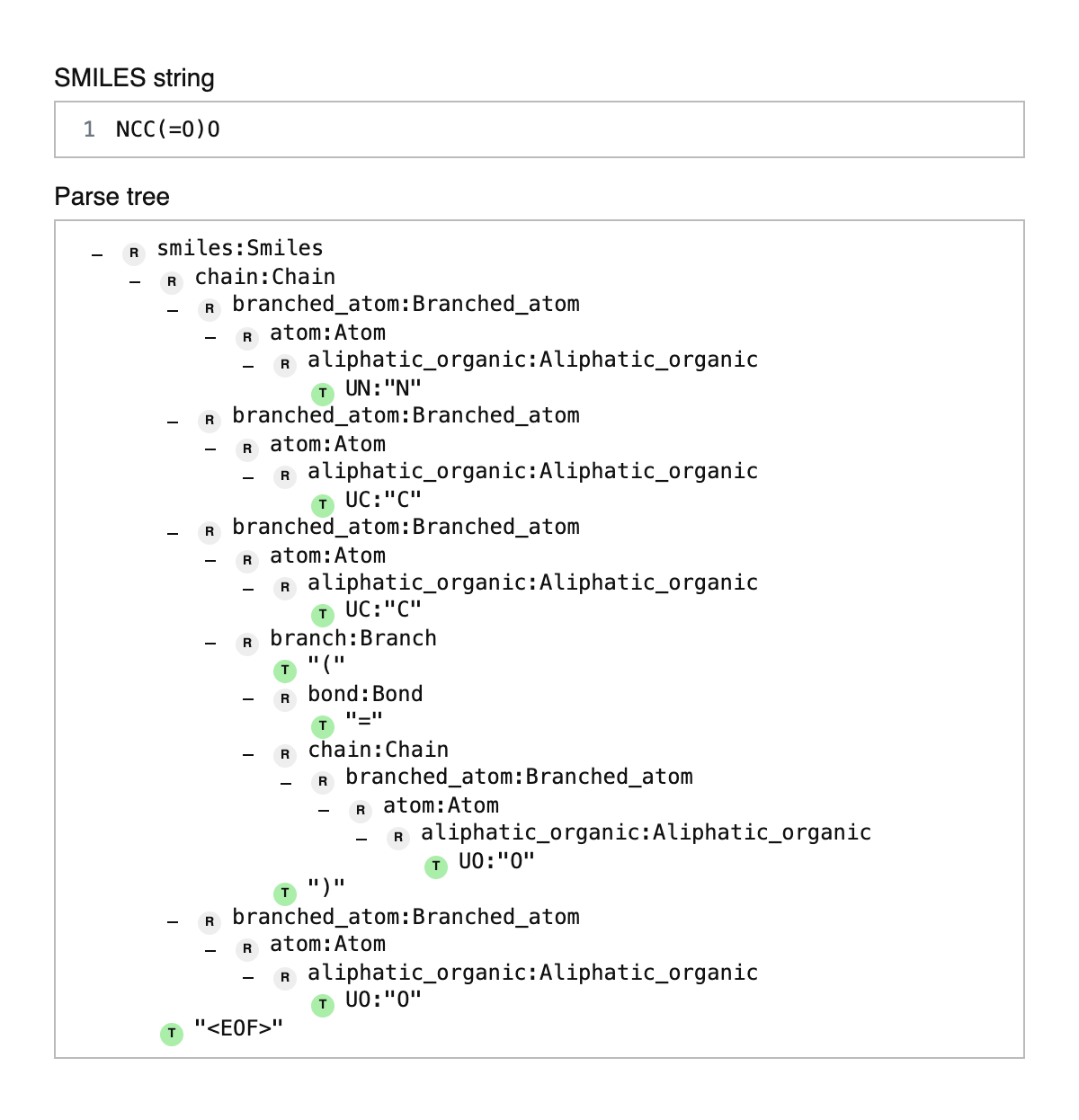
Task: Select the branch:Branch tree label
Action: point(353,638)
